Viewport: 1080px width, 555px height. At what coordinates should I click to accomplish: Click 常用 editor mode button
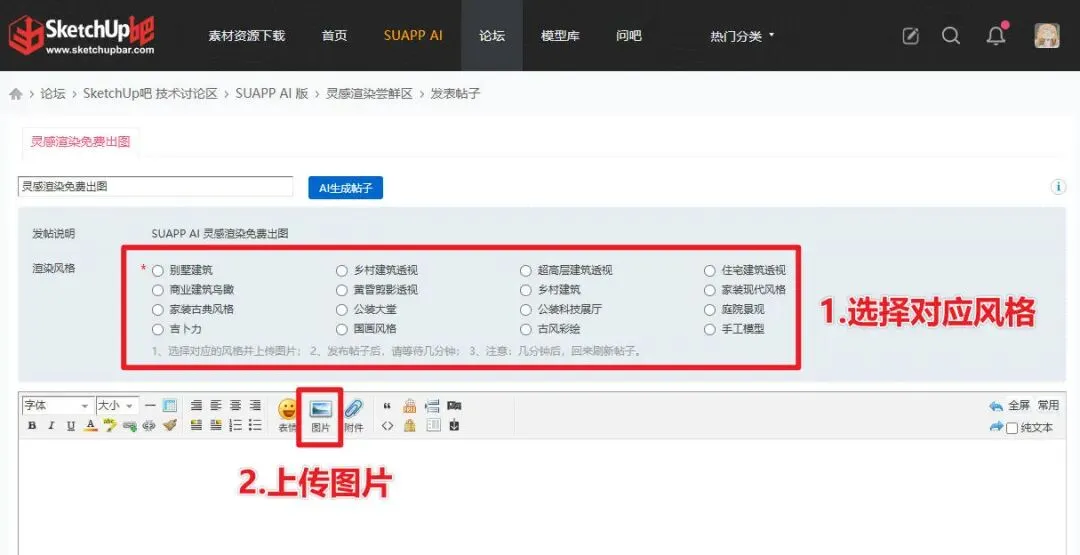coord(1048,406)
